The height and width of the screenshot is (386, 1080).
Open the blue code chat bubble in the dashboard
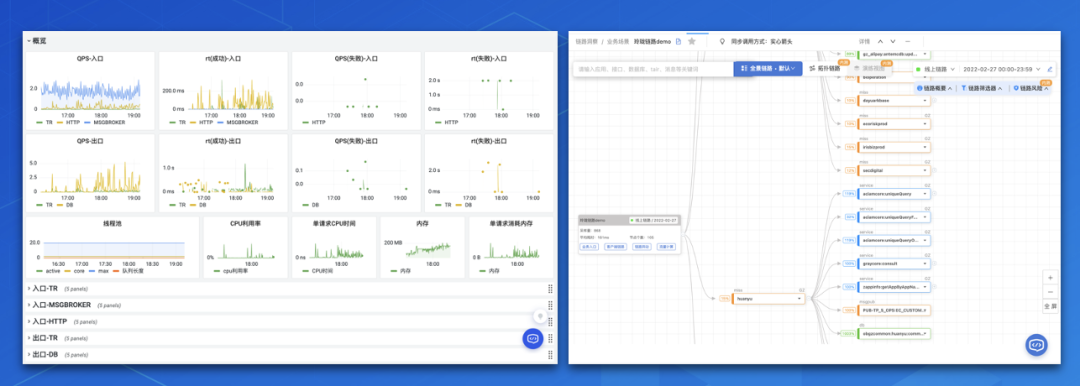point(532,338)
